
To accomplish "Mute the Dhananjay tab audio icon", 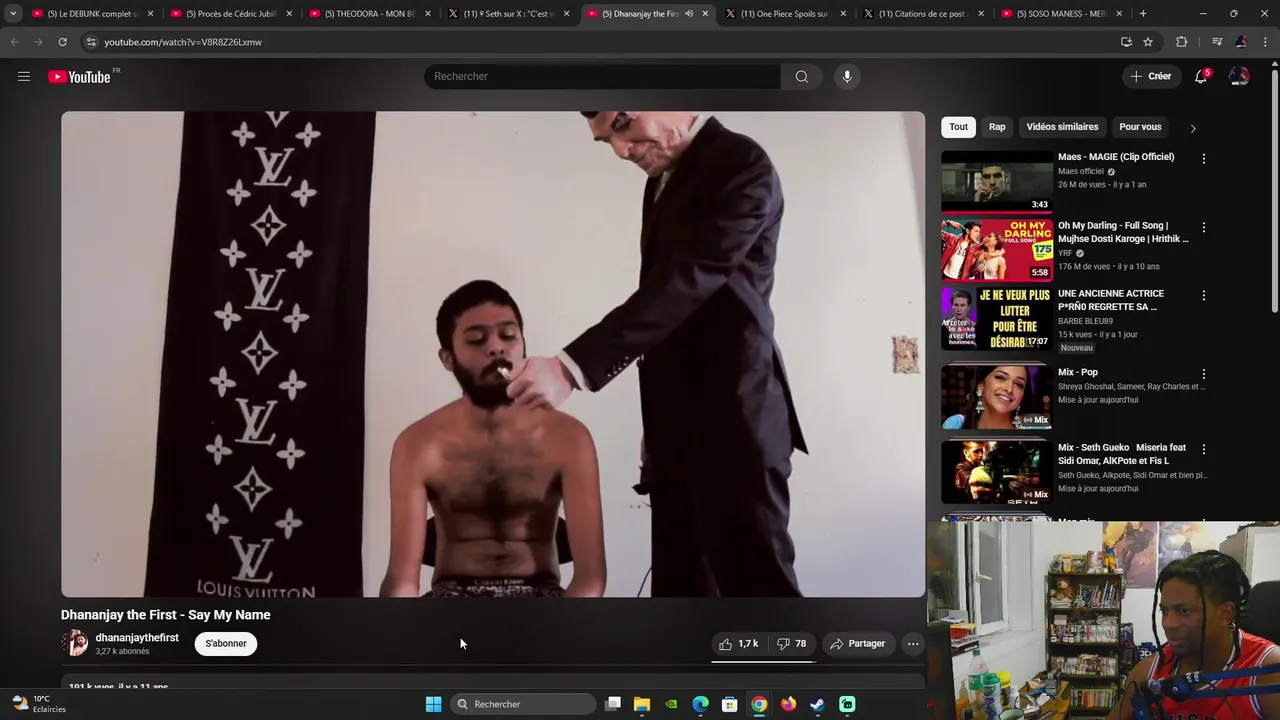I will [689, 14].
